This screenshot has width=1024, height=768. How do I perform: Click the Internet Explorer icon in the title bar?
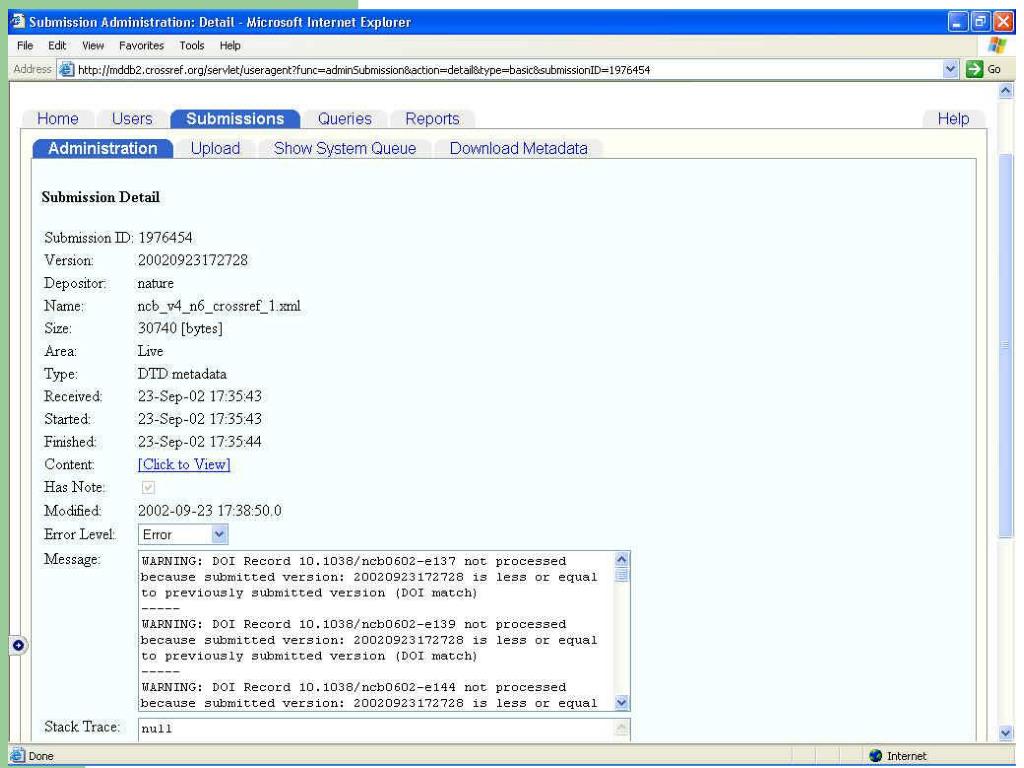18,22
